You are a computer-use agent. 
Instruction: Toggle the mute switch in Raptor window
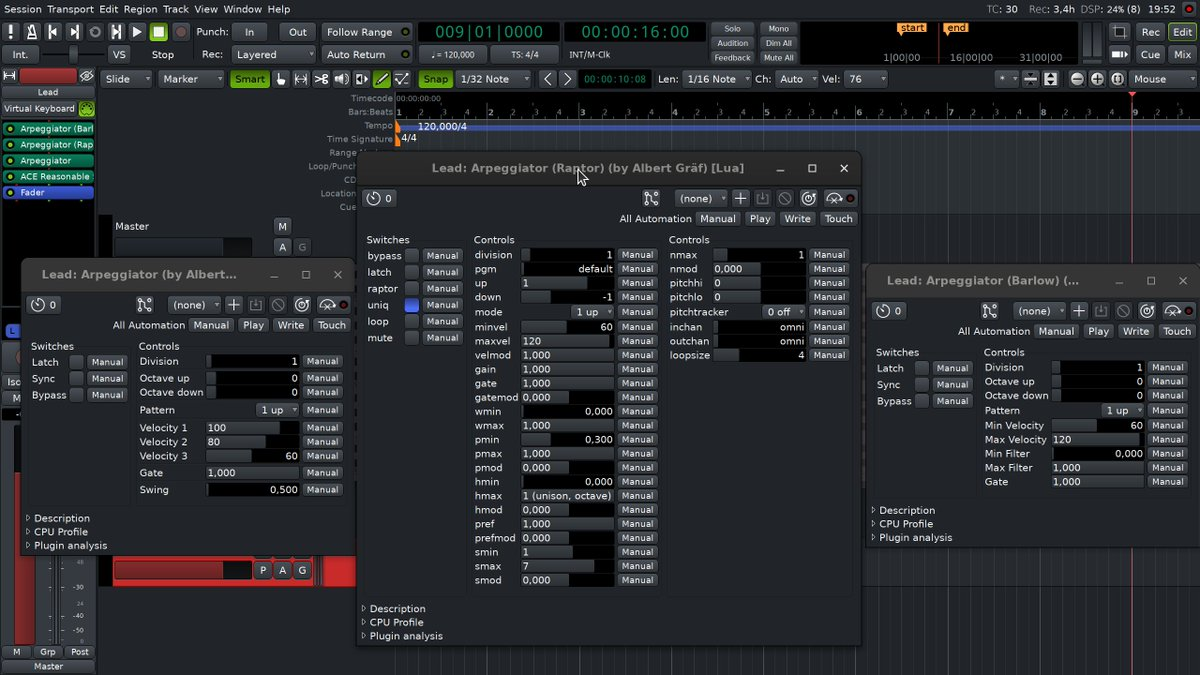coord(412,338)
